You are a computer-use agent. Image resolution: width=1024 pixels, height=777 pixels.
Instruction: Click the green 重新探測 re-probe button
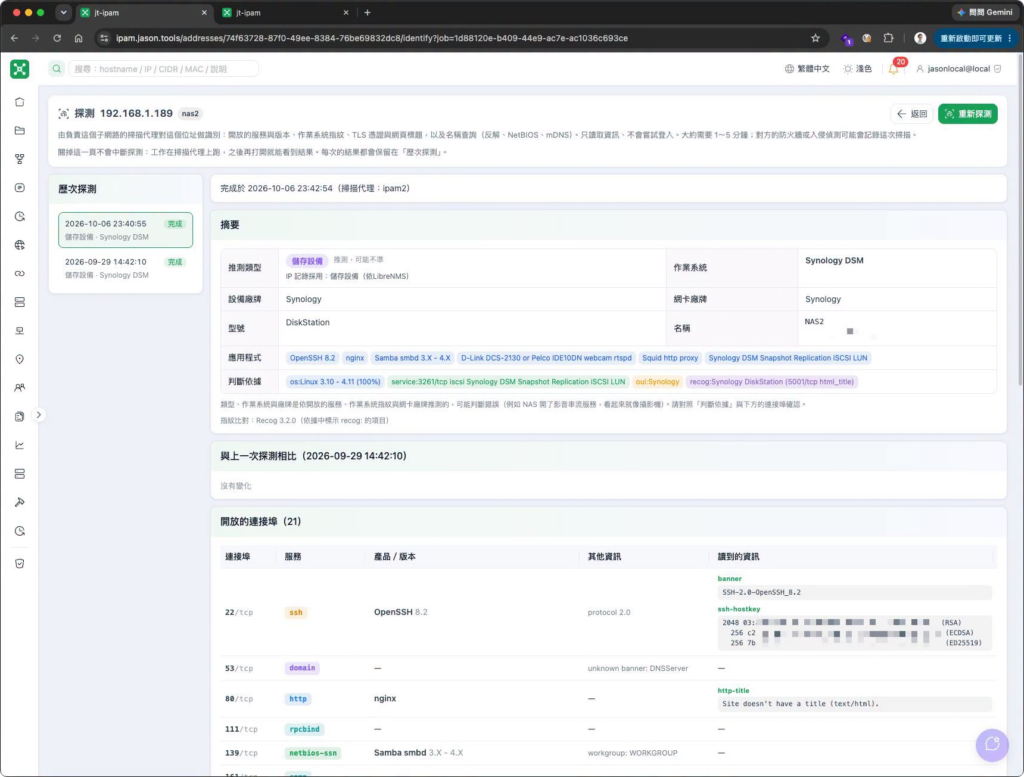(x=968, y=114)
